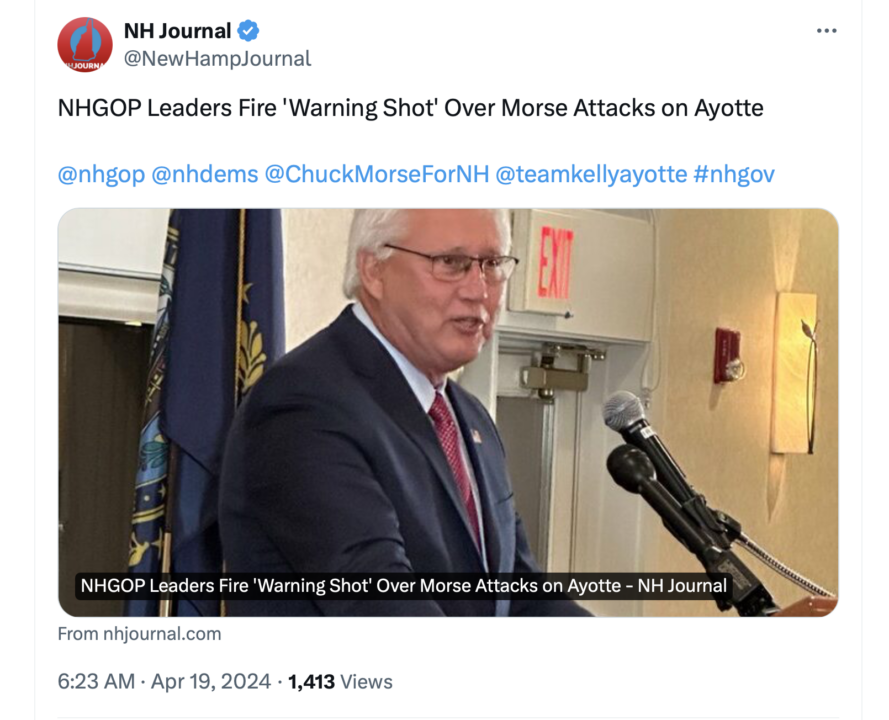This screenshot has width=889, height=720.
Task: Visit the @NewHampJournal handle
Action: [217, 58]
